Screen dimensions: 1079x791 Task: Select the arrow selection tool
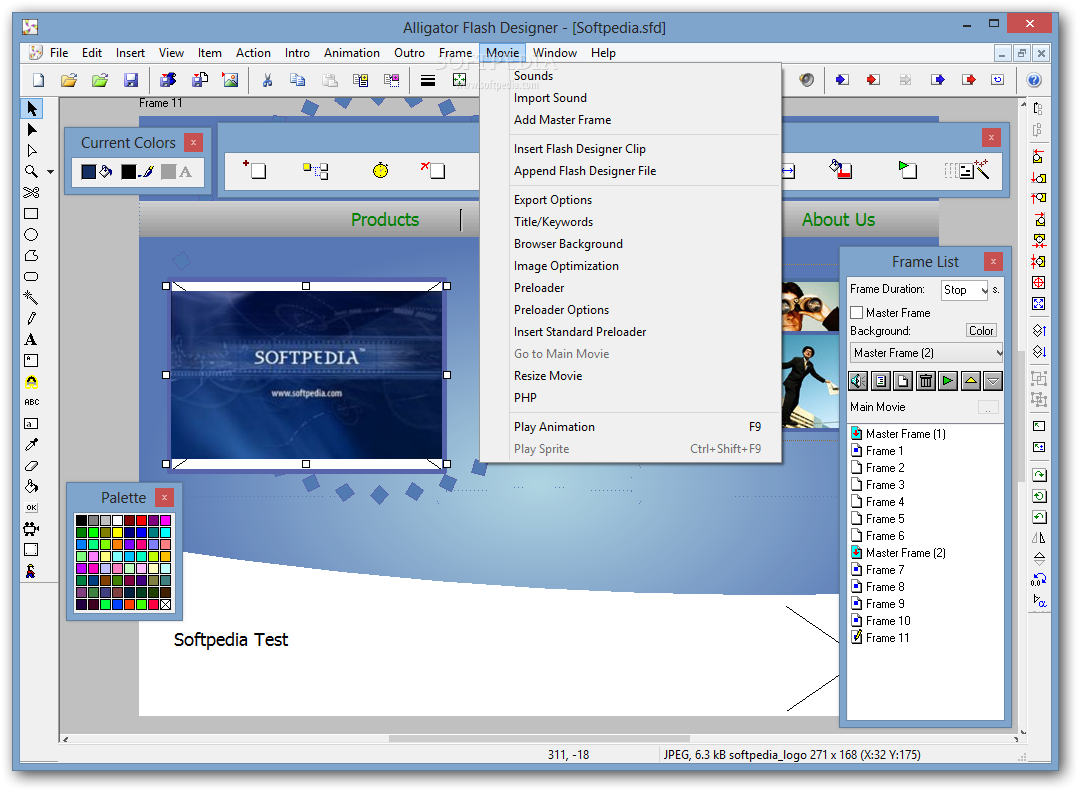32,109
